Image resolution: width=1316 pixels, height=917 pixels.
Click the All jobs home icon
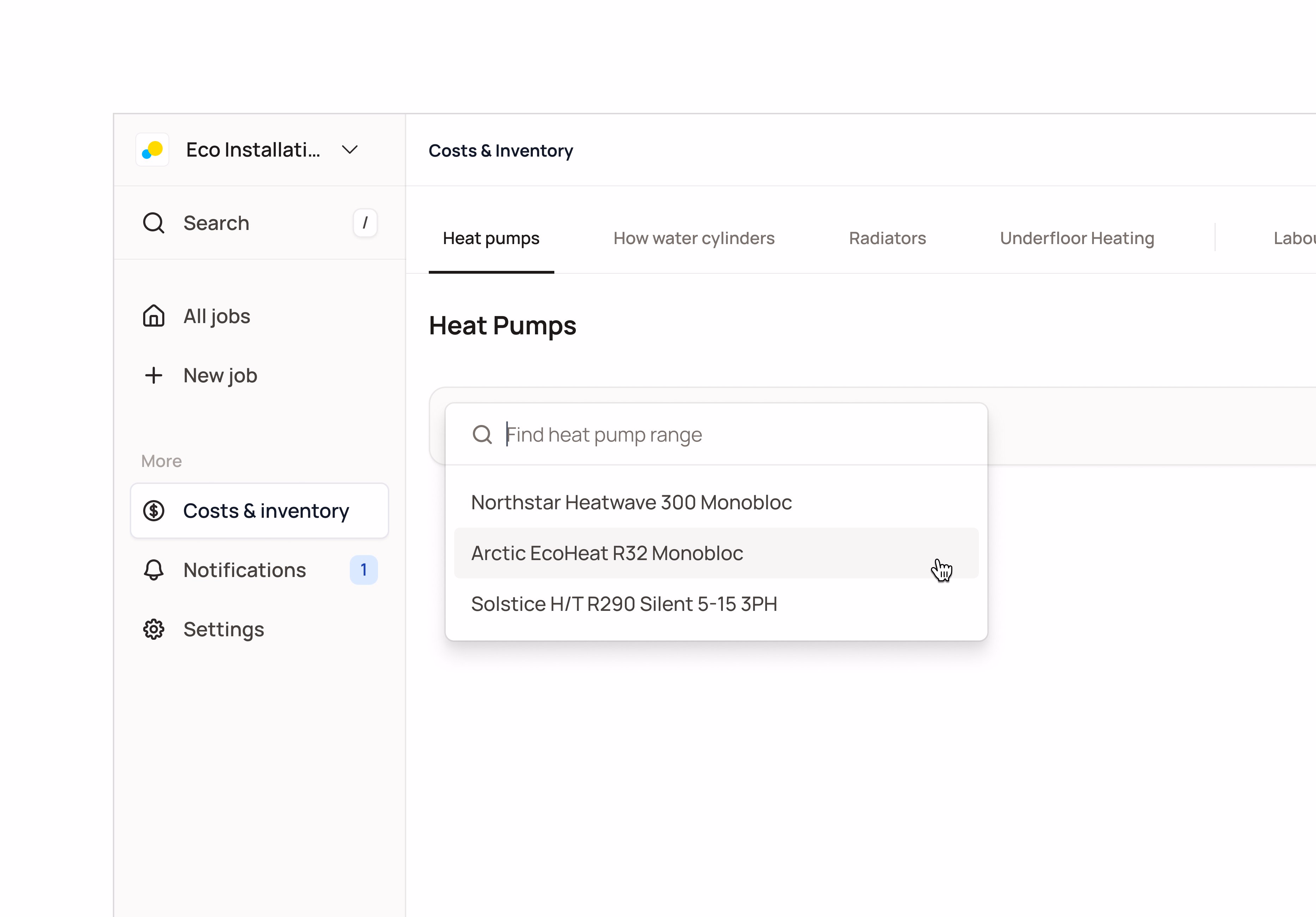tap(154, 316)
